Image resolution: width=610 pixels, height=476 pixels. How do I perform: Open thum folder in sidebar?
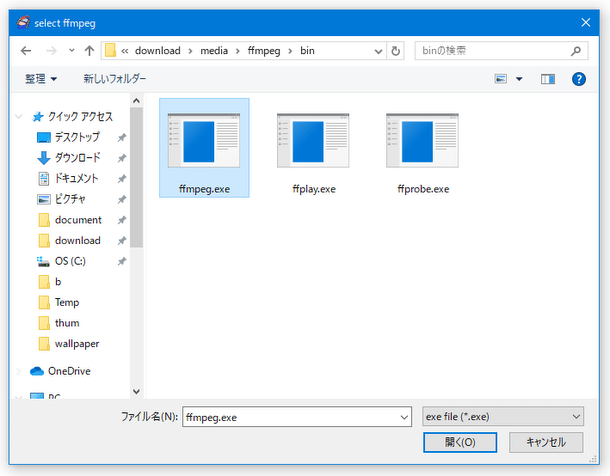59,323
